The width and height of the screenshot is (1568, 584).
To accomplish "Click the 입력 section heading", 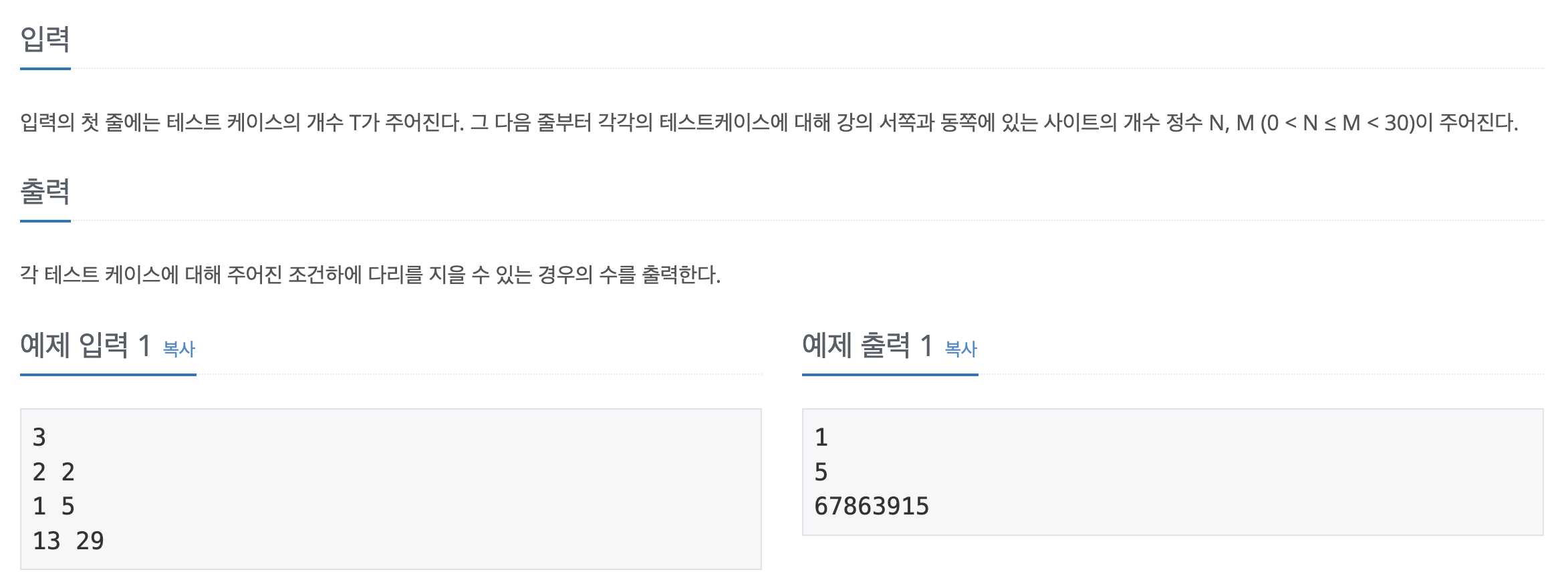I will point(45,39).
